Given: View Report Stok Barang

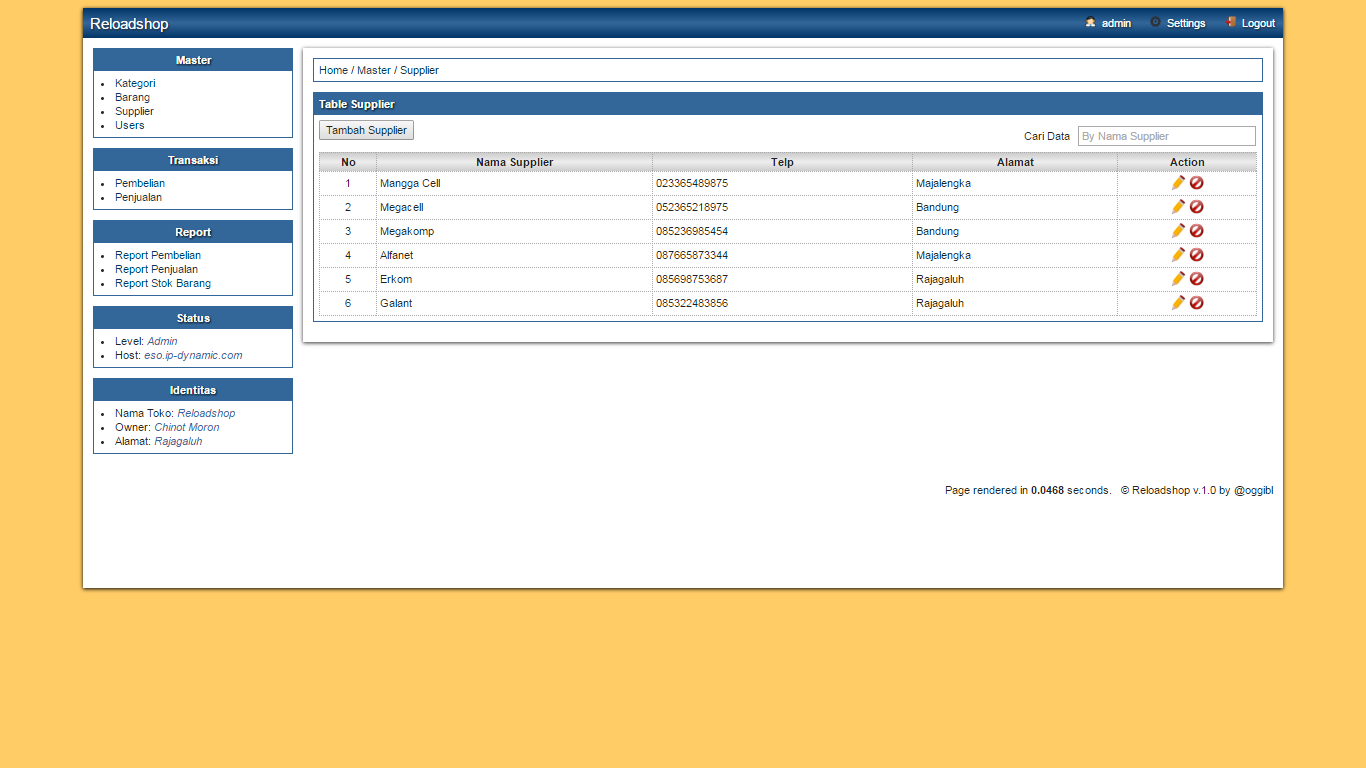Looking at the screenshot, I should pos(163,283).
